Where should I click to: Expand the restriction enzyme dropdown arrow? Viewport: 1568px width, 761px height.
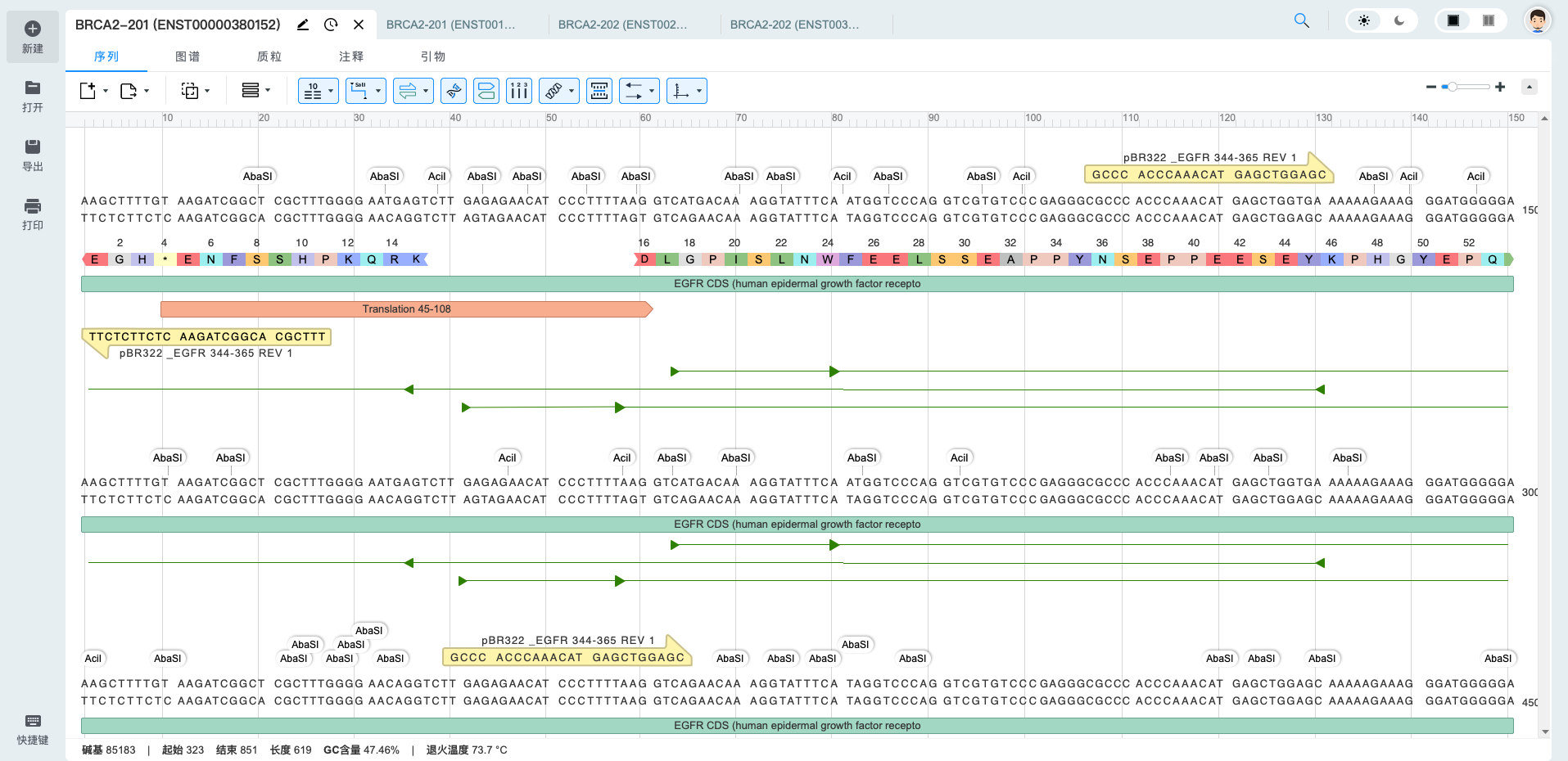pos(377,91)
